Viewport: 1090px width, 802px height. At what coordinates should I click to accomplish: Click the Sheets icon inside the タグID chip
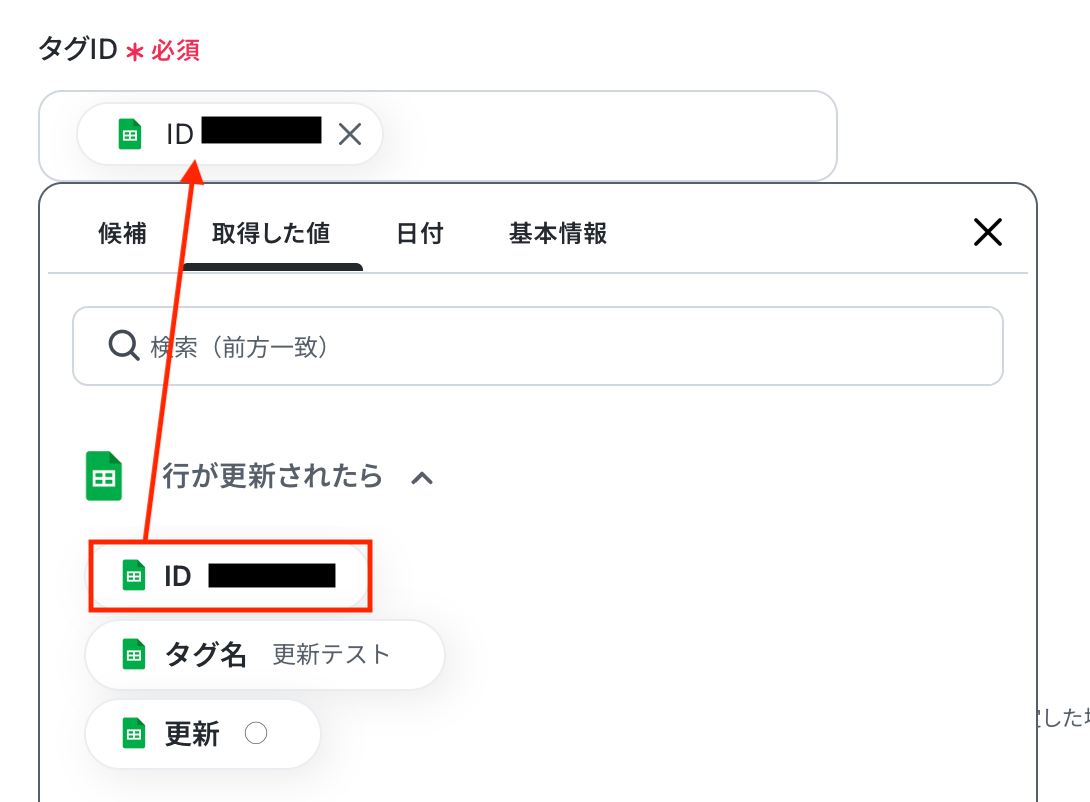(x=130, y=134)
